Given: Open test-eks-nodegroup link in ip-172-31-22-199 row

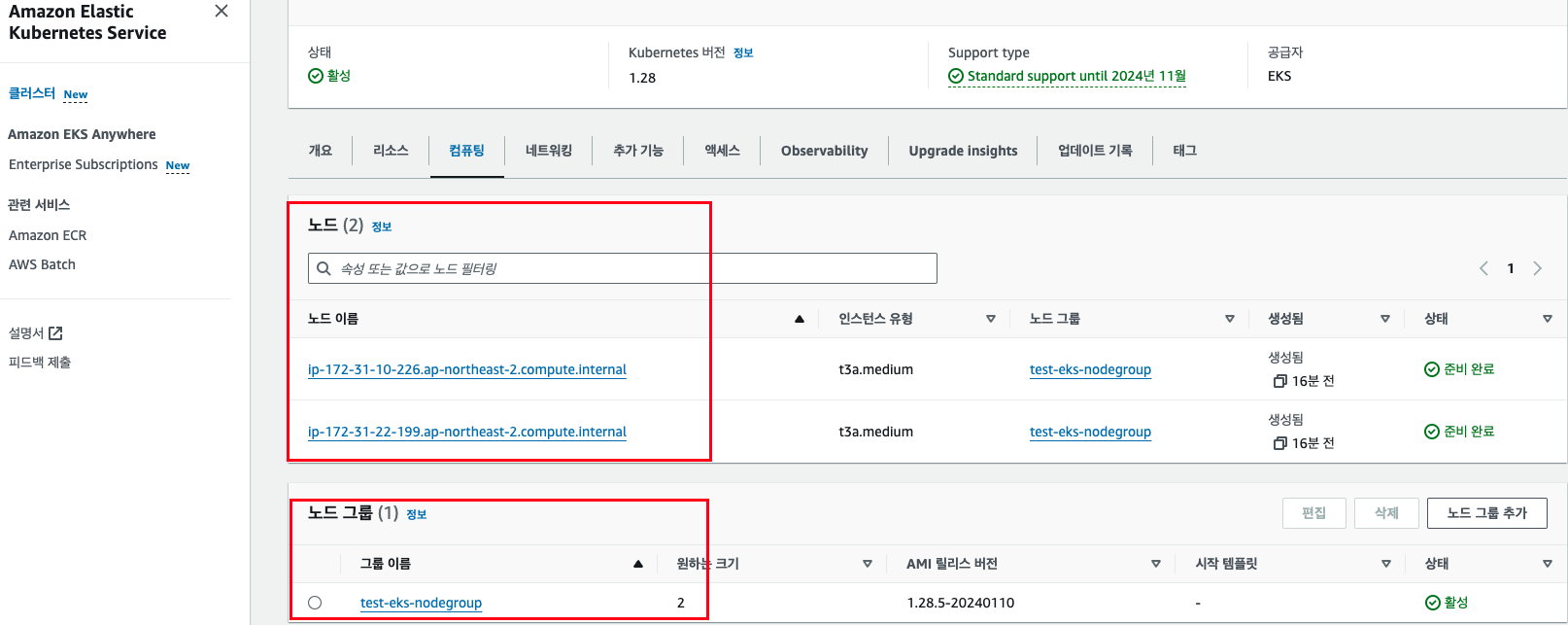Looking at the screenshot, I should coord(1090,432).
